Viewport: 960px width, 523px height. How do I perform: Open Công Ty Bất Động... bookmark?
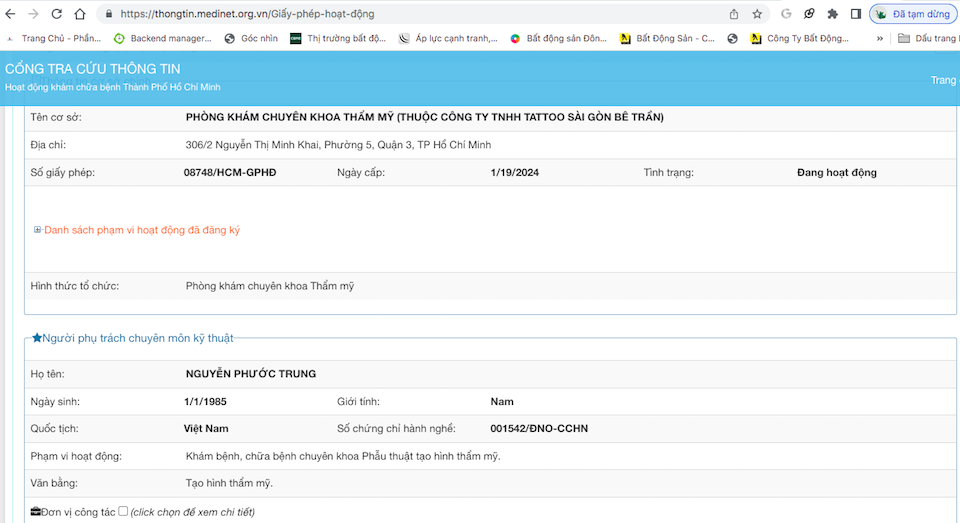800,38
